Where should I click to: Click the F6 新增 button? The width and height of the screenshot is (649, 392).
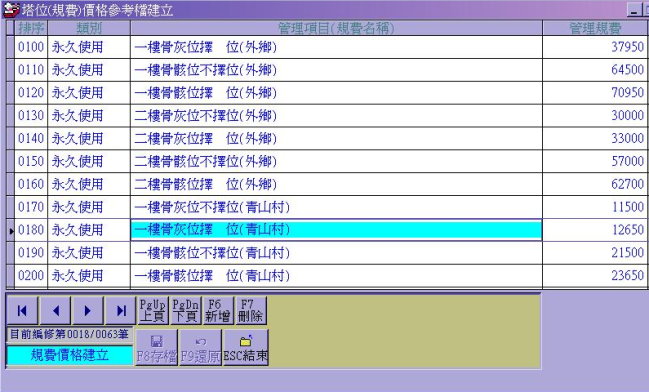coord(218,310)
